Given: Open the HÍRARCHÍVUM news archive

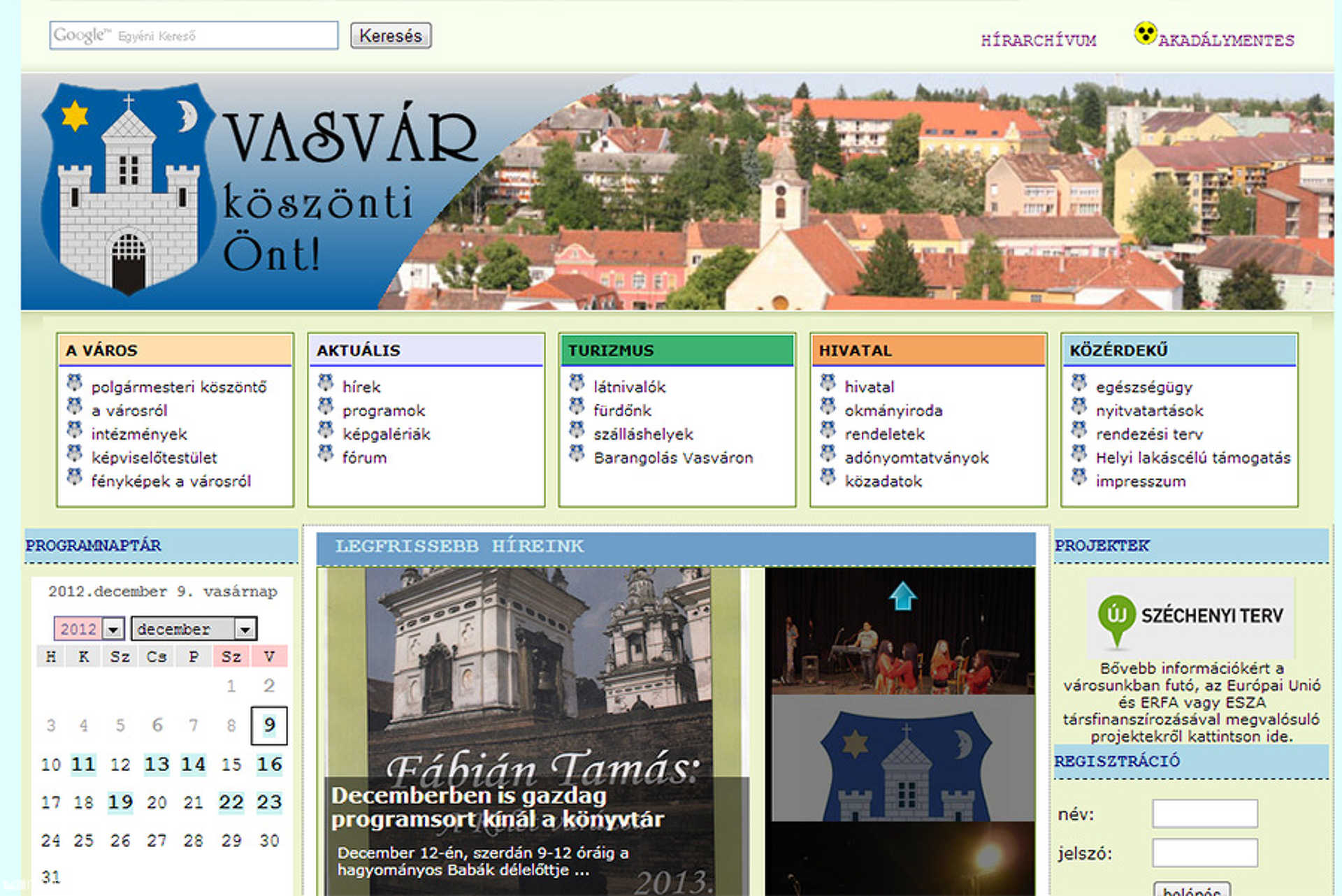Looking at the screenshot, I should (1039, 41).
